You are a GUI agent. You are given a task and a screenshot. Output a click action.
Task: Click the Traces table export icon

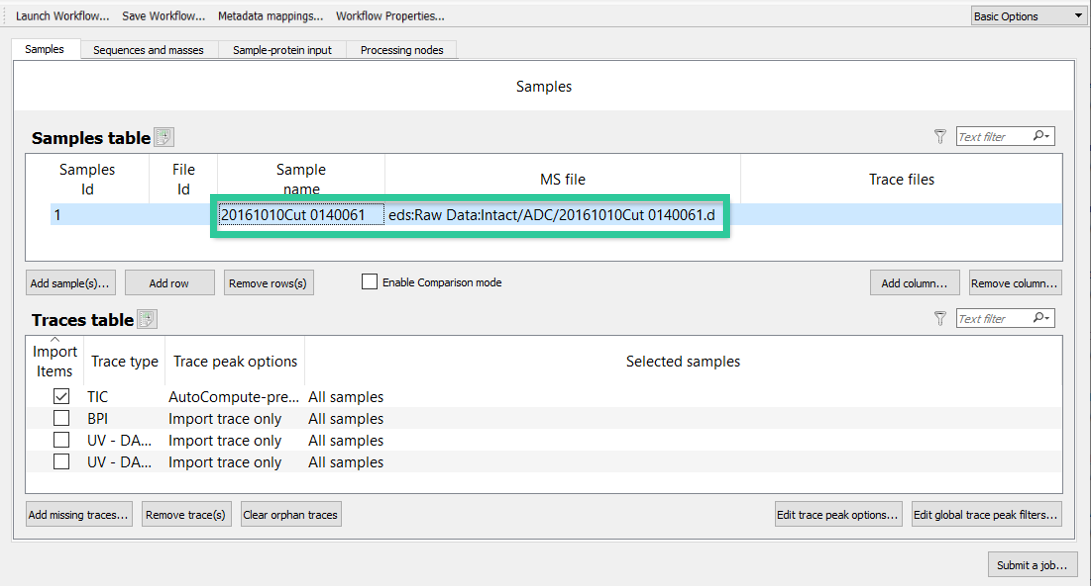pos(147,319)
